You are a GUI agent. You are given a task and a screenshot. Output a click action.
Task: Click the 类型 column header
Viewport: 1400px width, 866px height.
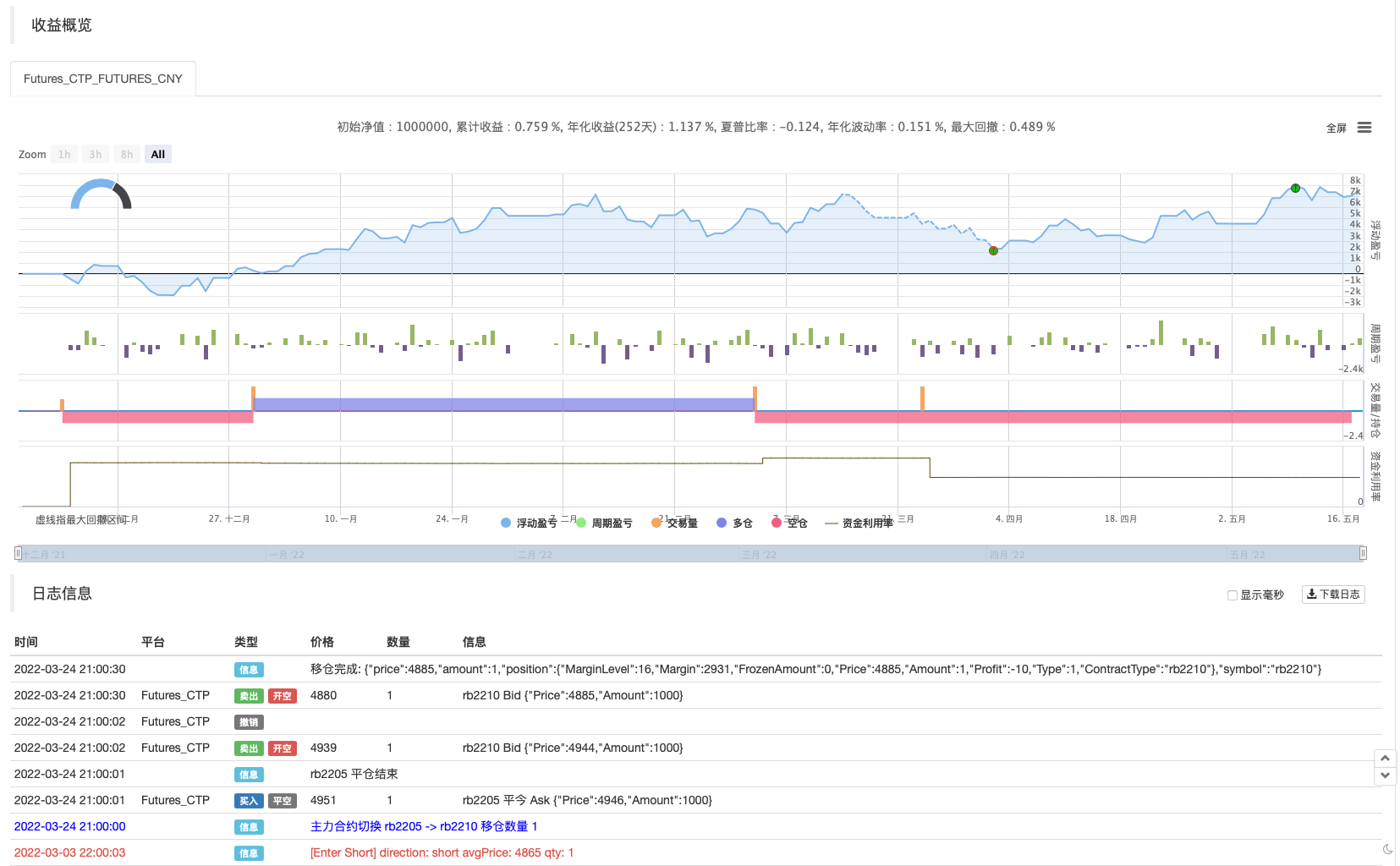(x=246, y=642)
